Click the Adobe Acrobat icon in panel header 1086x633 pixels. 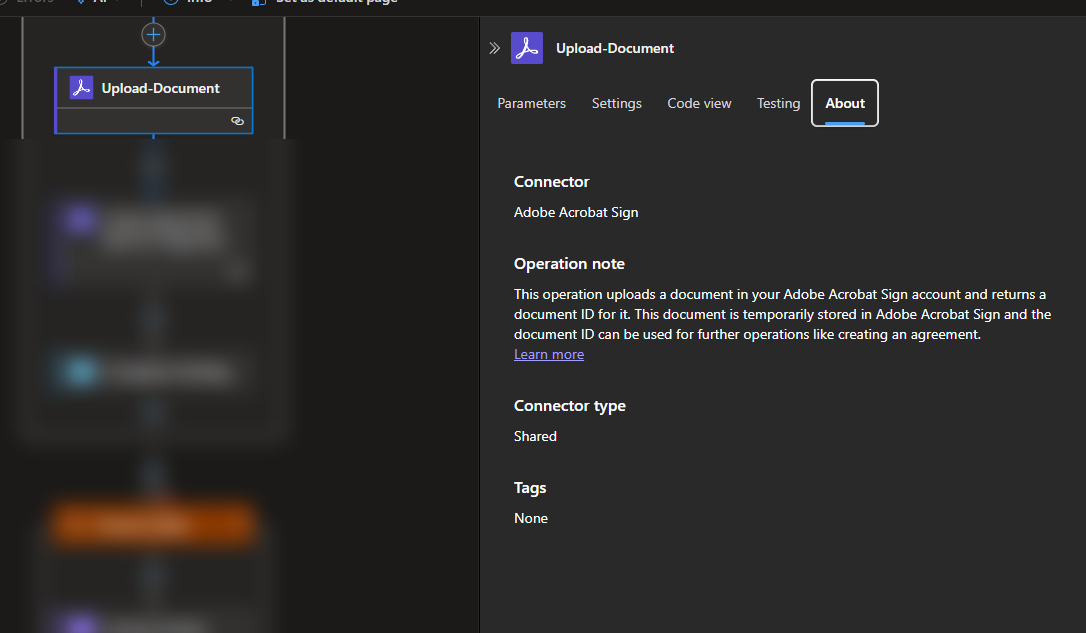point(527,48)
